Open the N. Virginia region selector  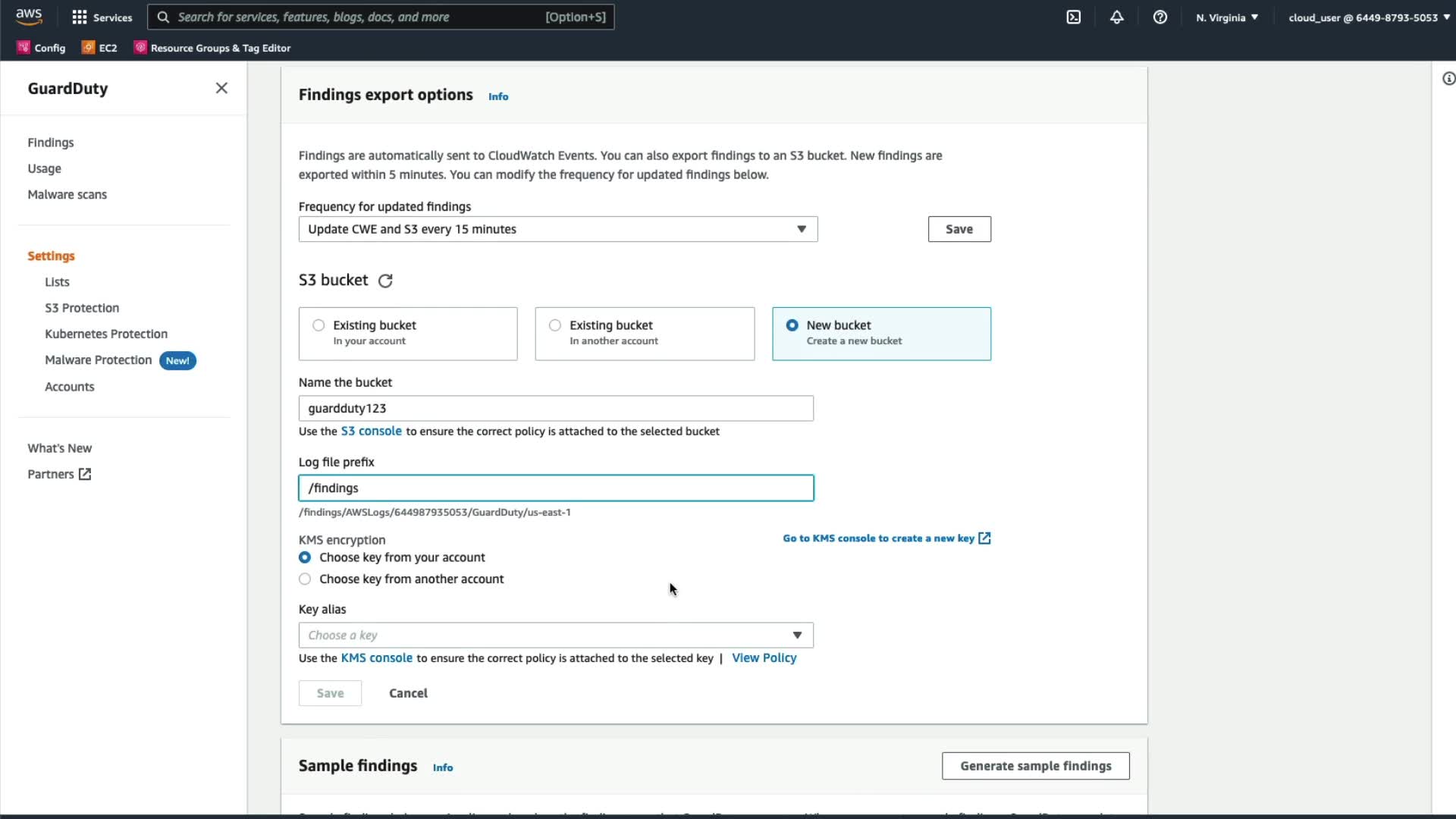(x=1226, y=17)
